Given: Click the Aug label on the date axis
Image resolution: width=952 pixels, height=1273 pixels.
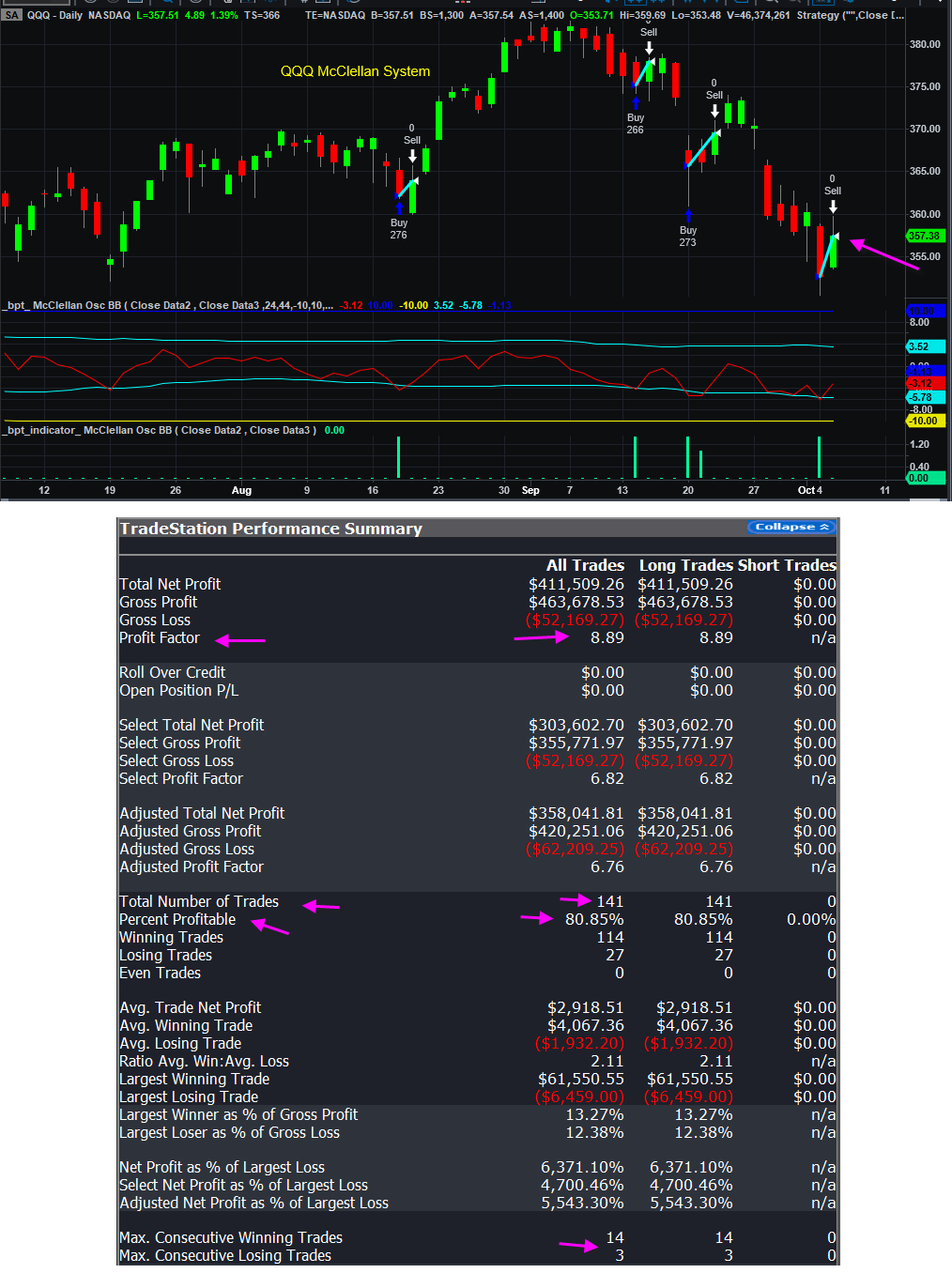Looking at the screenshot, I should pos(241,490).
